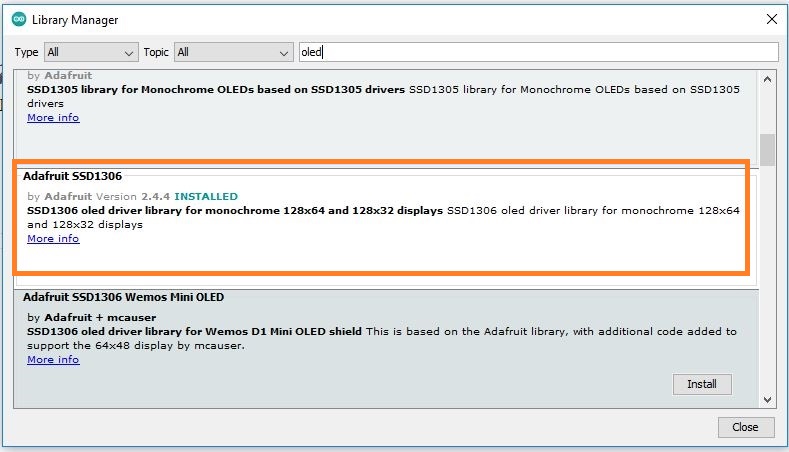Click the scrollbar down arrow
789x452 pixels.
point(767,398)
